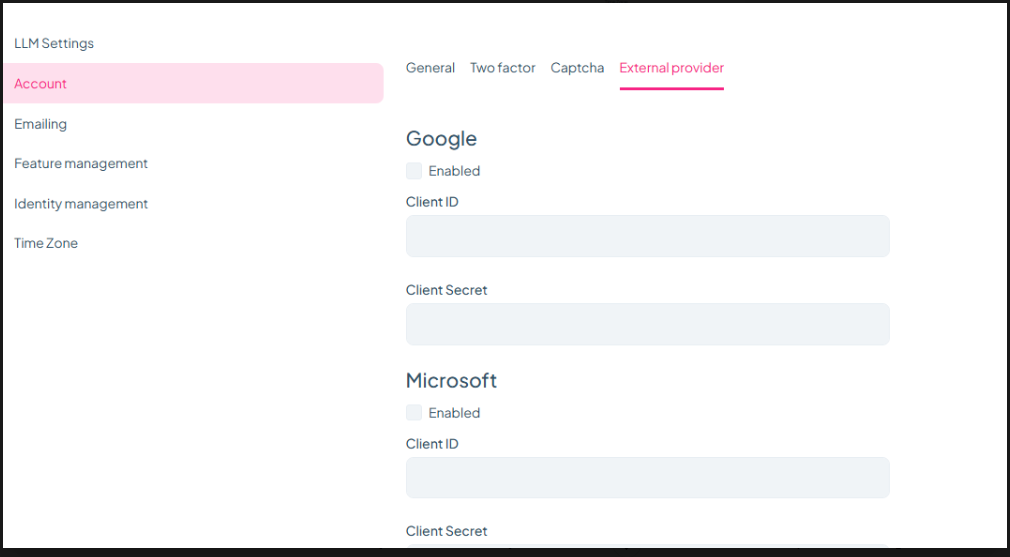Open LLM Settings in the sidebar
1010x557 pixels.
(54, 44)
